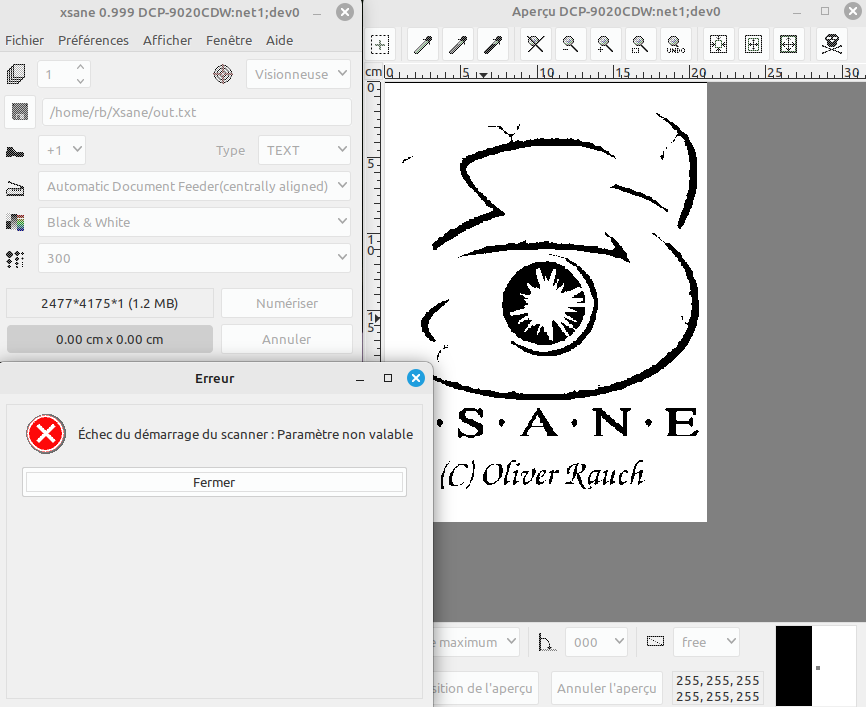The height and width of the screenshot is (707, 866).
Task: Click the Numériser button
Action: [287, 303]
